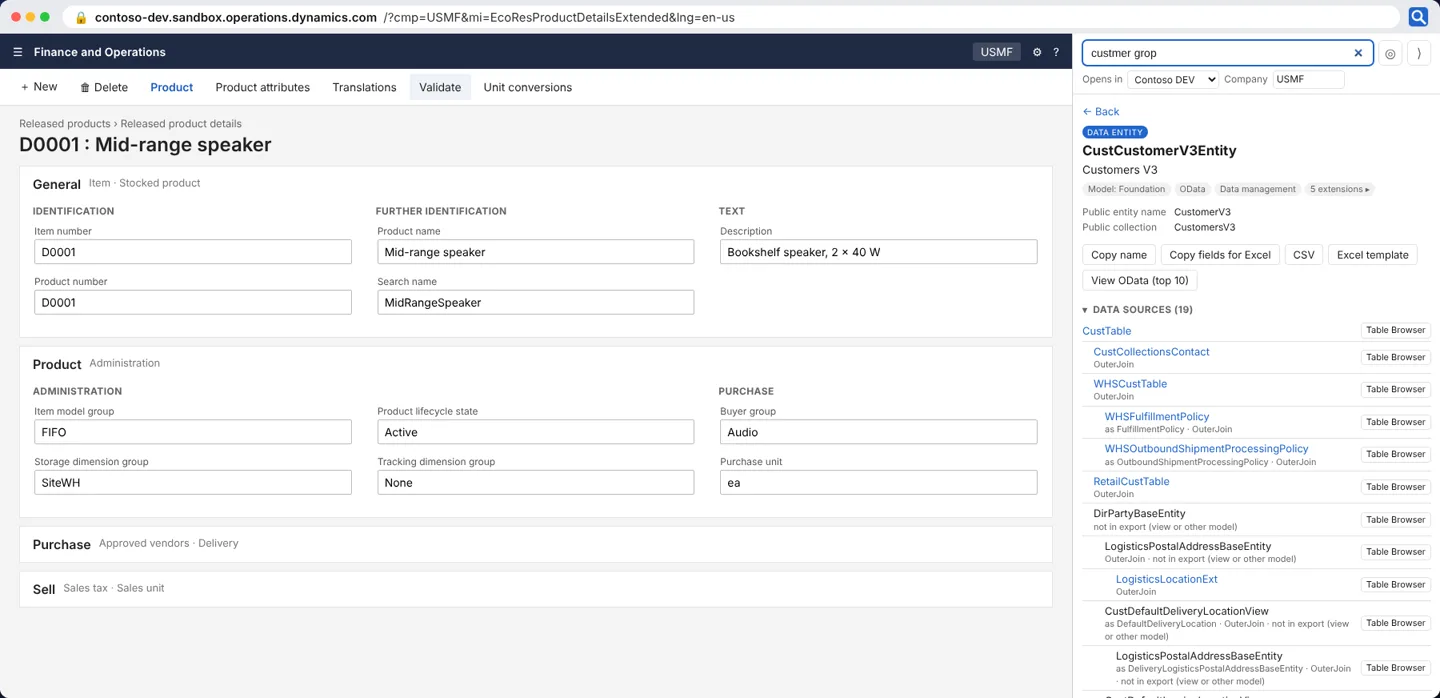This screenshot has width=1440, height=698.
Task: Open the help question mark icon
Action: 1056,52
